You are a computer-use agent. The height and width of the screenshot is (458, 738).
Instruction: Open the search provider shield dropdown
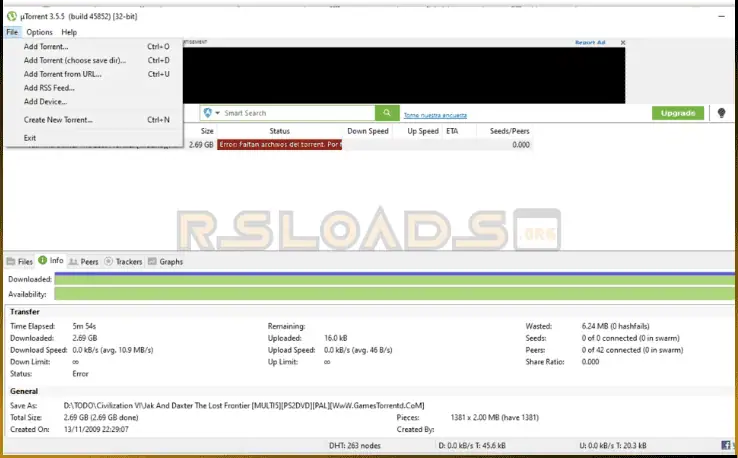point(210,113)
